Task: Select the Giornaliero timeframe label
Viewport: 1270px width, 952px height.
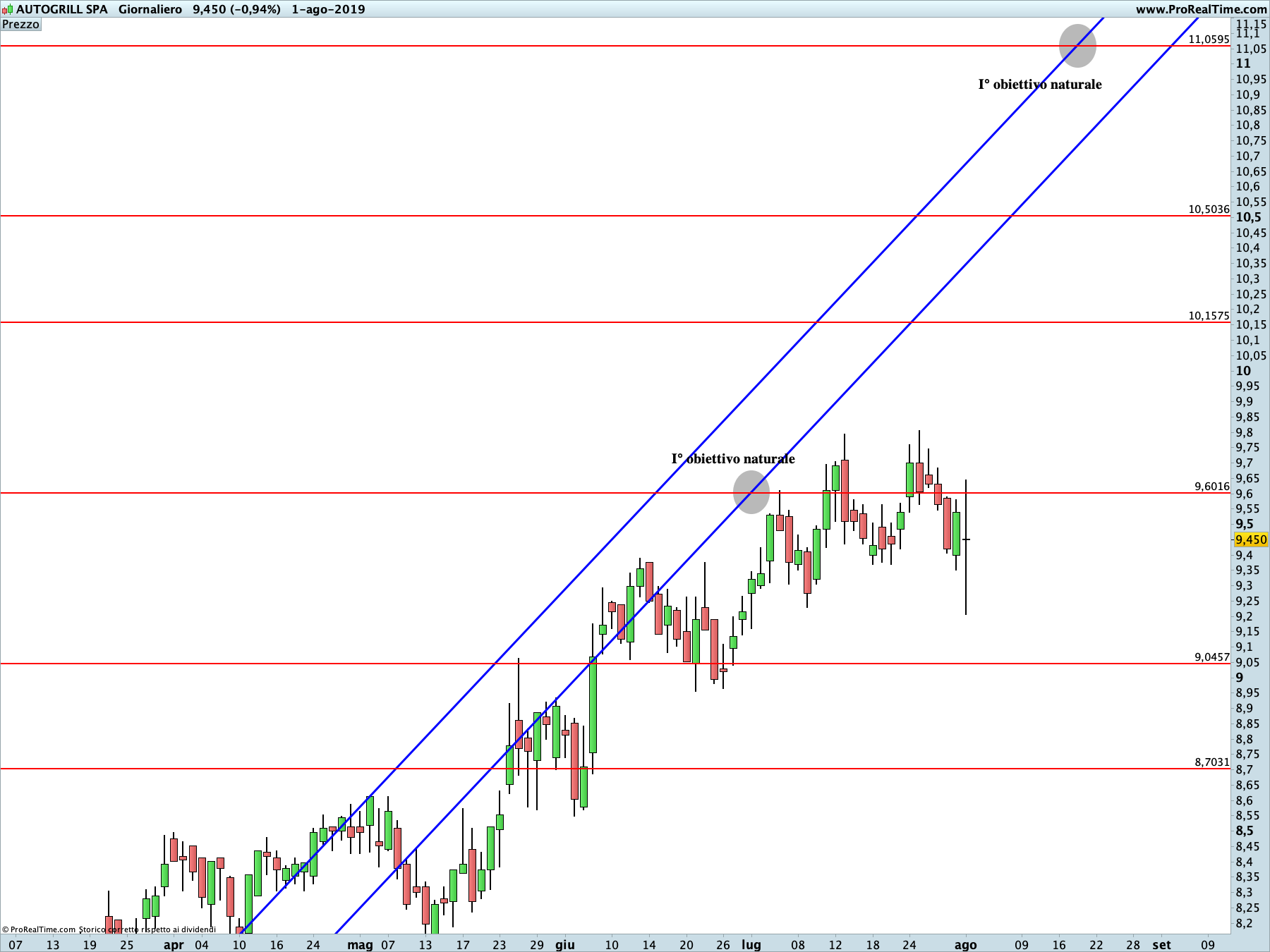Action: coord(150,9)
